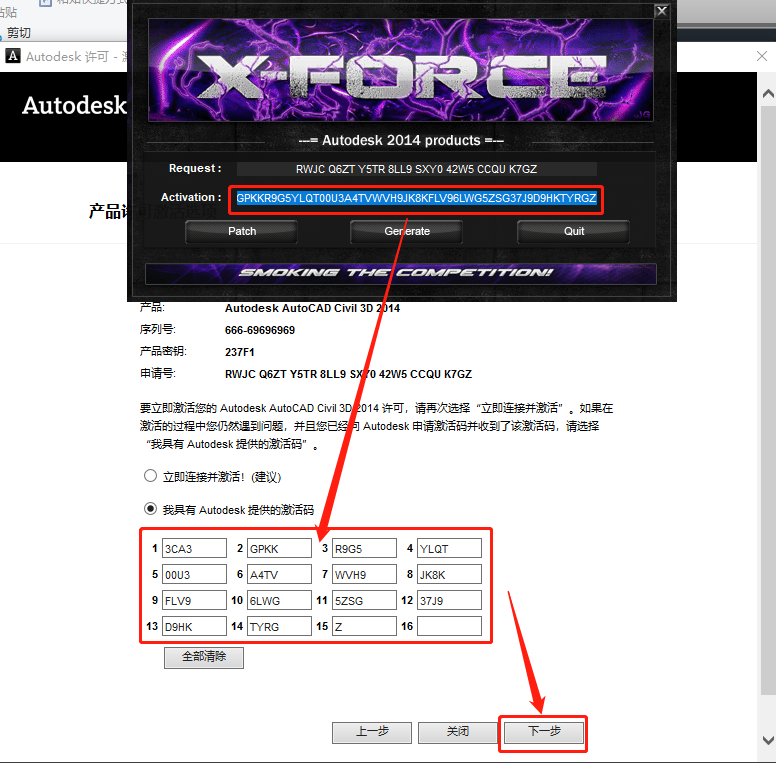Click activation code box 15 containing Z

click(365, 626)
